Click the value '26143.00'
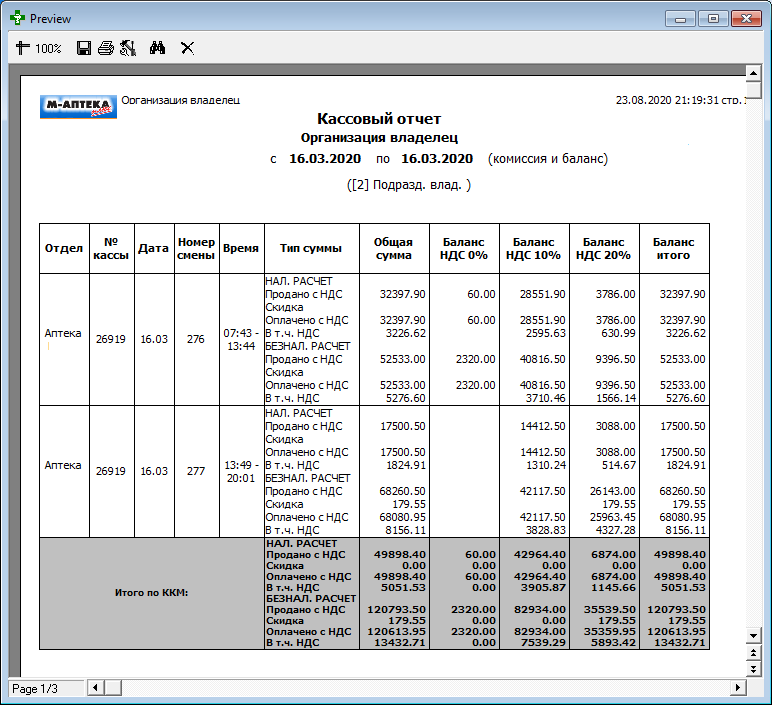Viewport: 772px width, 705px height. [613, 491]
